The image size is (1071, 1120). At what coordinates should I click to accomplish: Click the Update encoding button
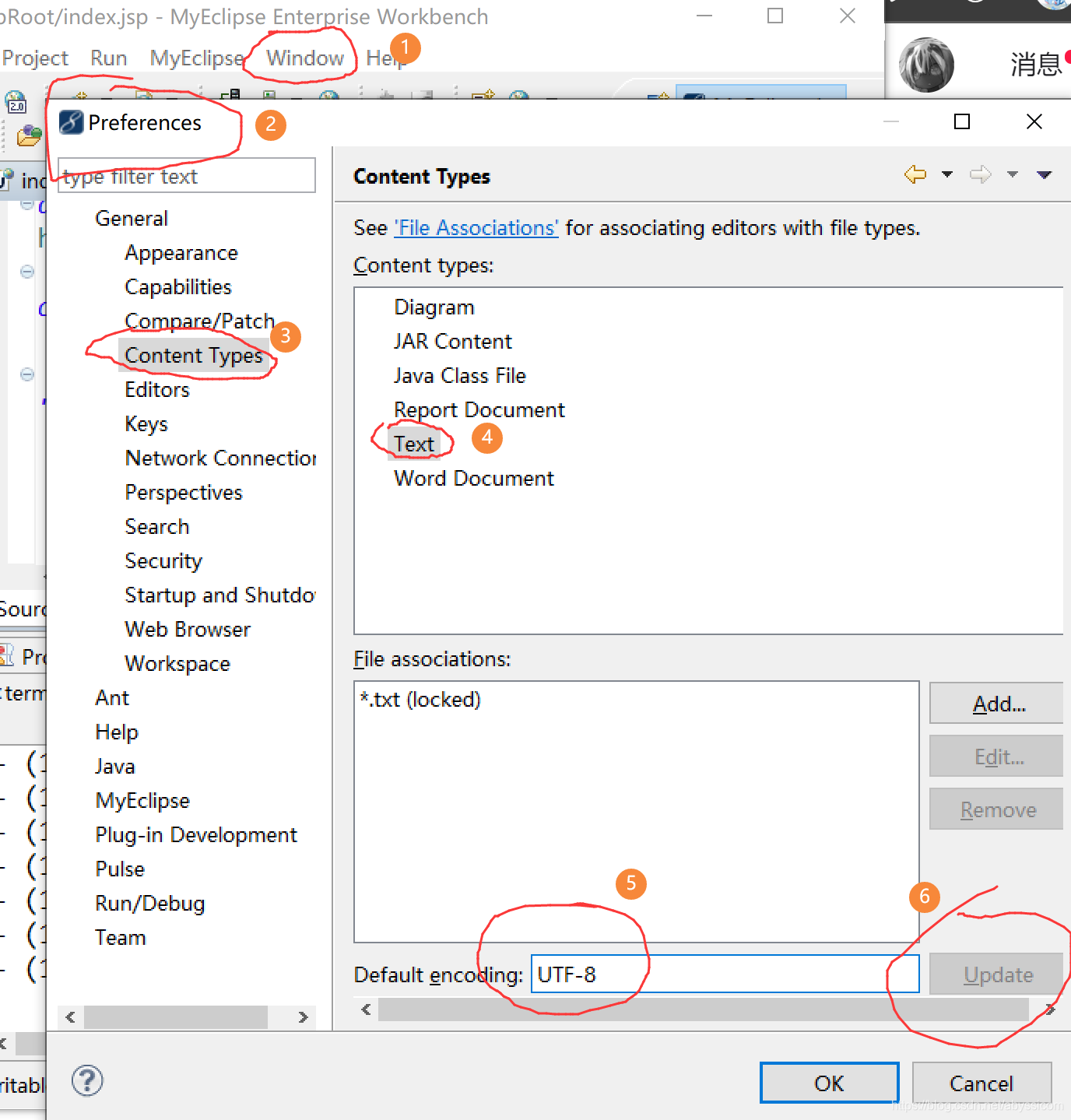(998, 974)
